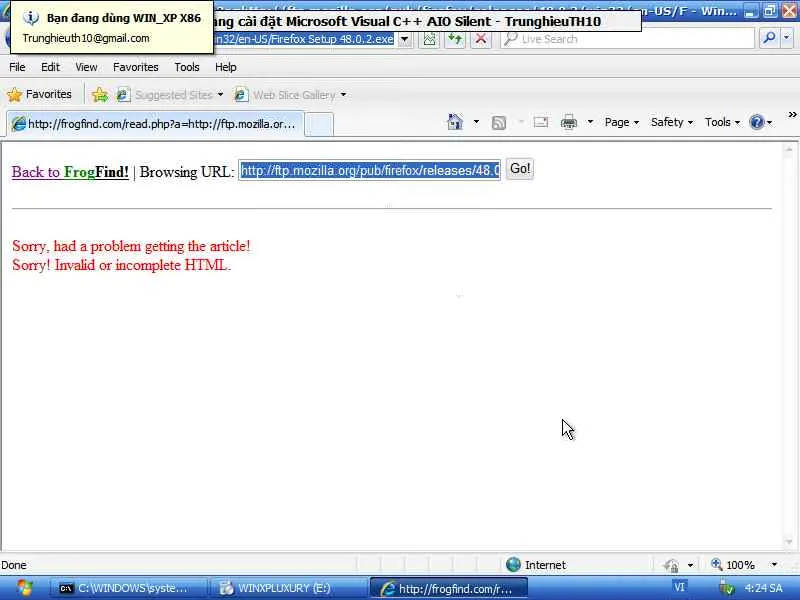Expand the Suggested Sites dropdown arrow
Viewport: 800px width, 600px height.
click(220, 94)
